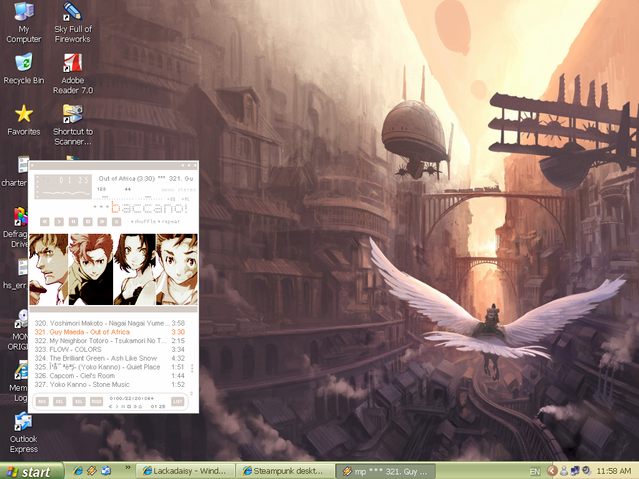Viewport: 639px width, 479px height.
Task: Click the EN language bar indicator
Action: tap(535, 472)
